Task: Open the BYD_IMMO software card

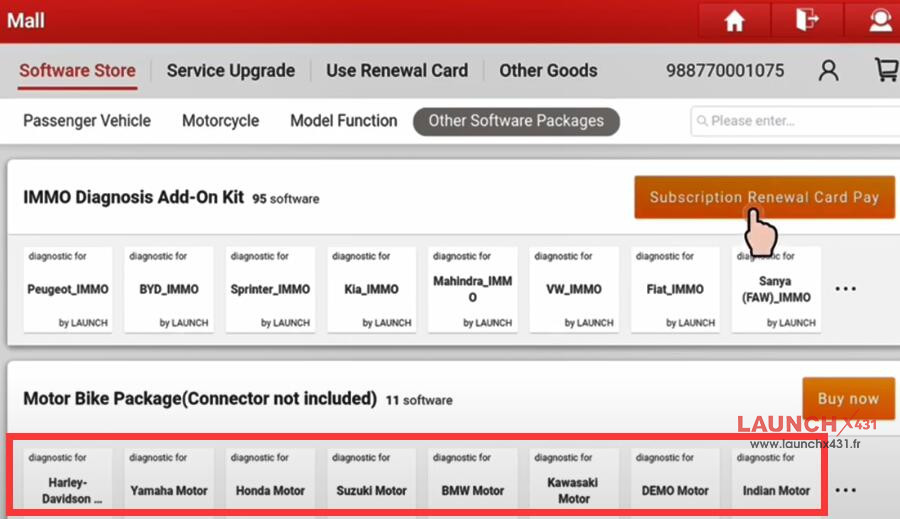Action: pyautogui.click(x=169, y=289)
